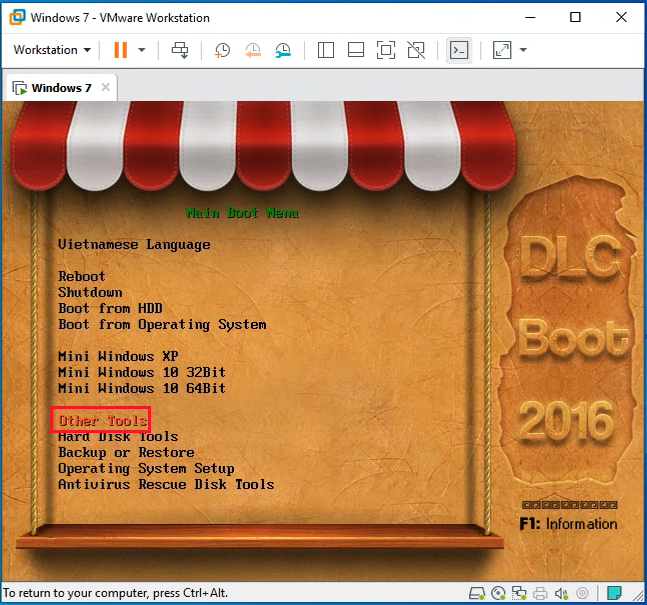
Task: Select the Windows 7 VM tab
Action: click(x=60, y=88)
